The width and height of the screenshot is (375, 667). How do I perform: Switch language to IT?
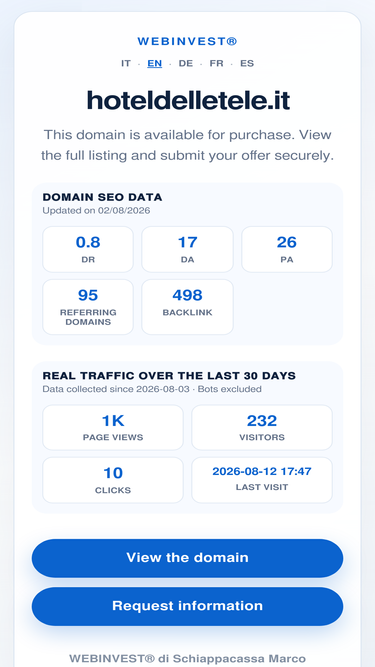126,63
